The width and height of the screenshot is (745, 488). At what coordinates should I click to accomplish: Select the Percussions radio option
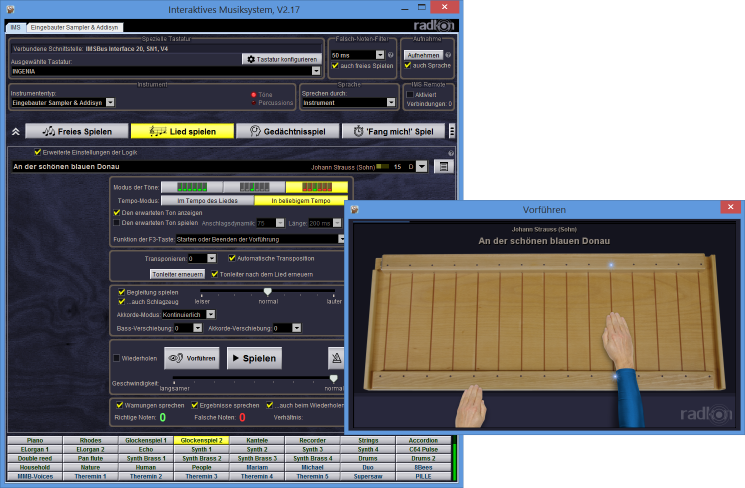[x=254, y=103]
